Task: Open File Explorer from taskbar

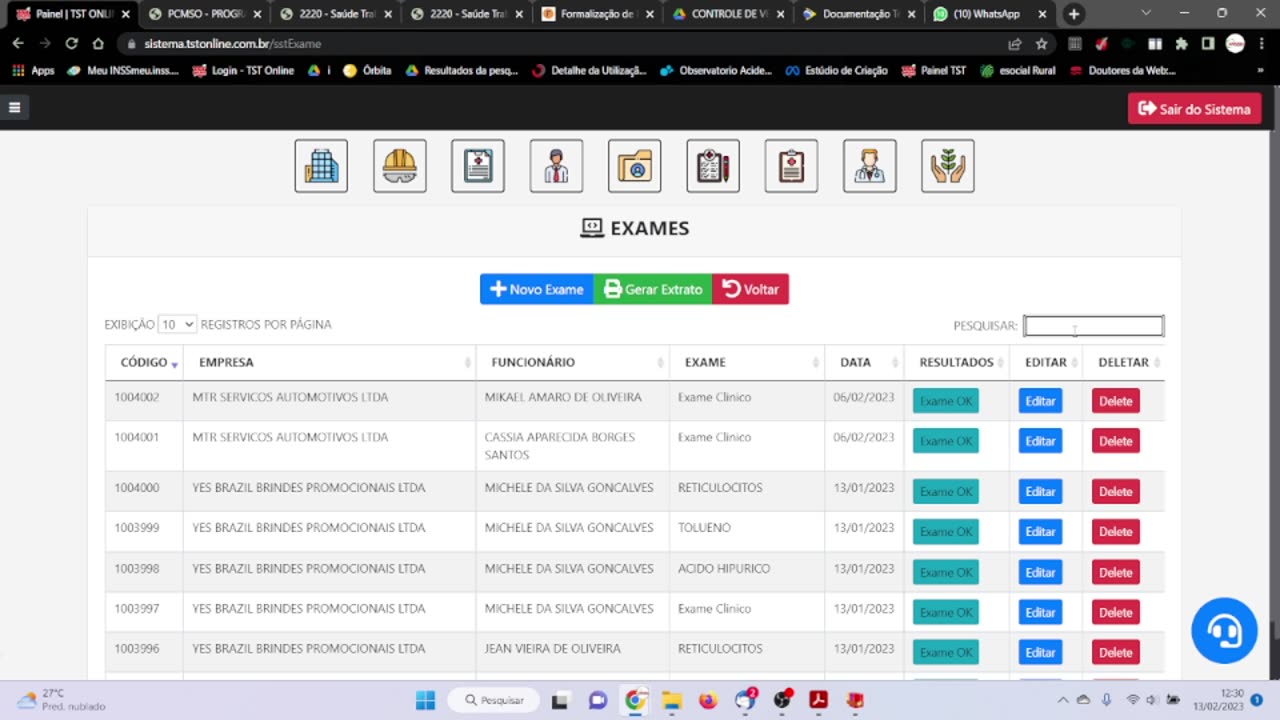Action: (x=671, y=700)
